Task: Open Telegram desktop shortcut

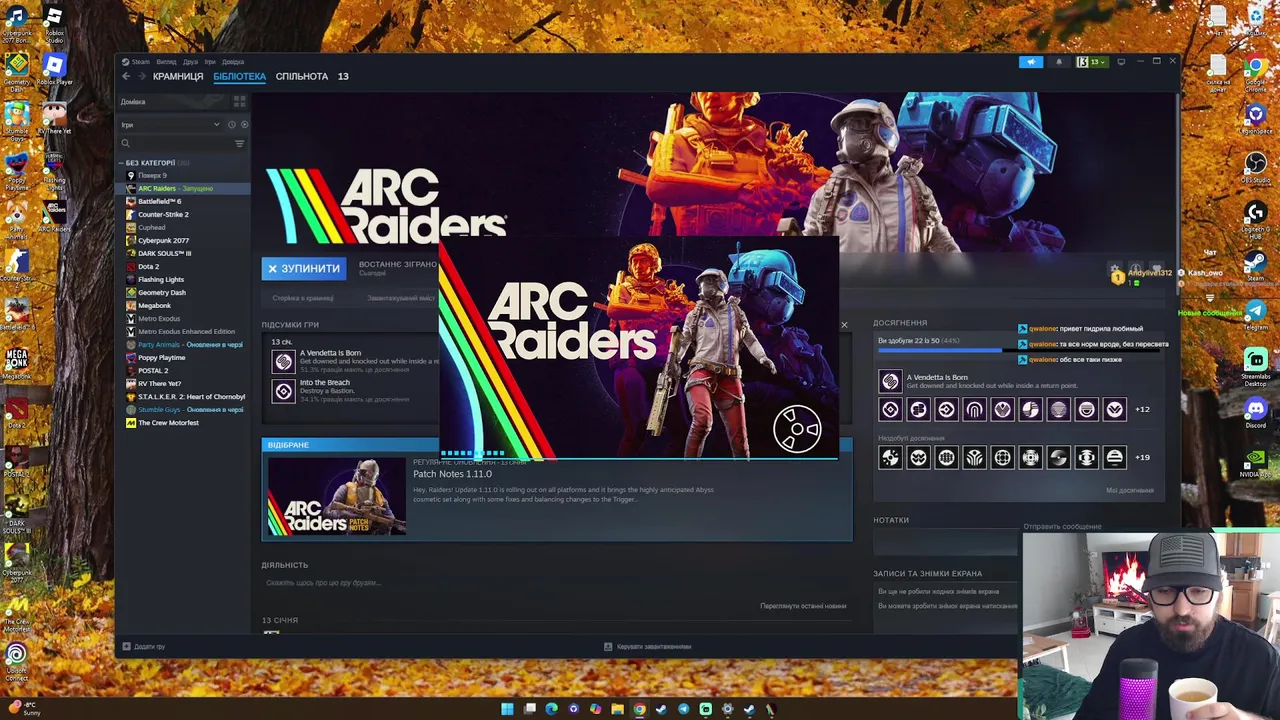Action: click(x=1256, y=315)
